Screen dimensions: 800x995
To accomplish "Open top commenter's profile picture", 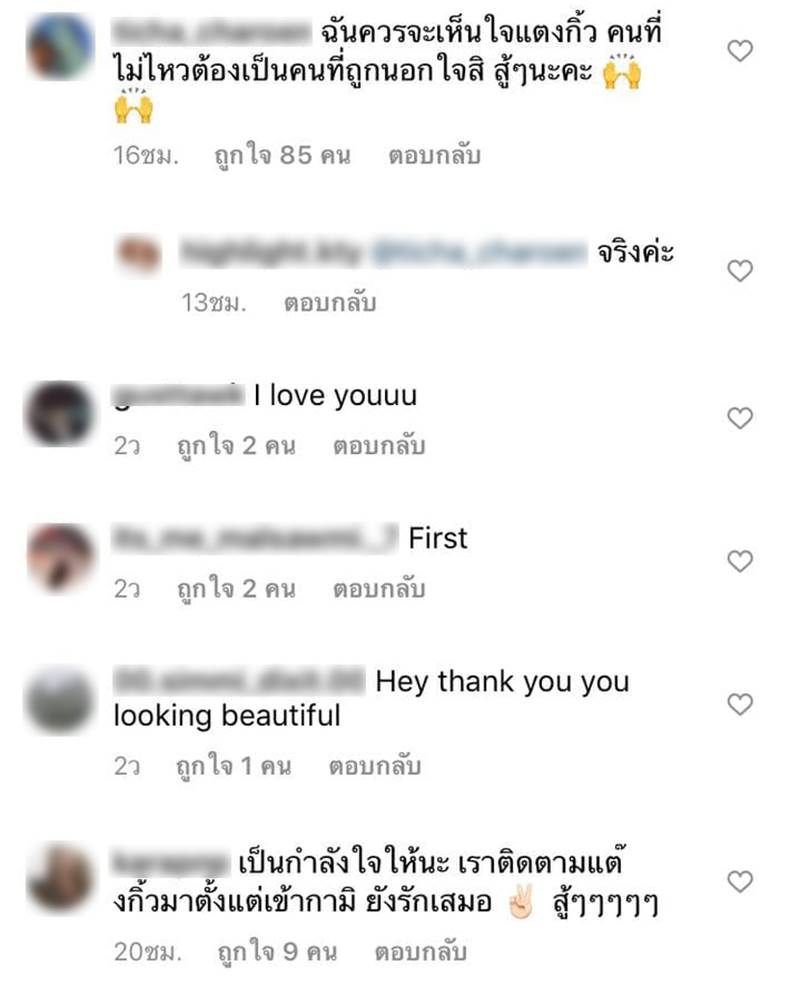I will coord(60,46).
